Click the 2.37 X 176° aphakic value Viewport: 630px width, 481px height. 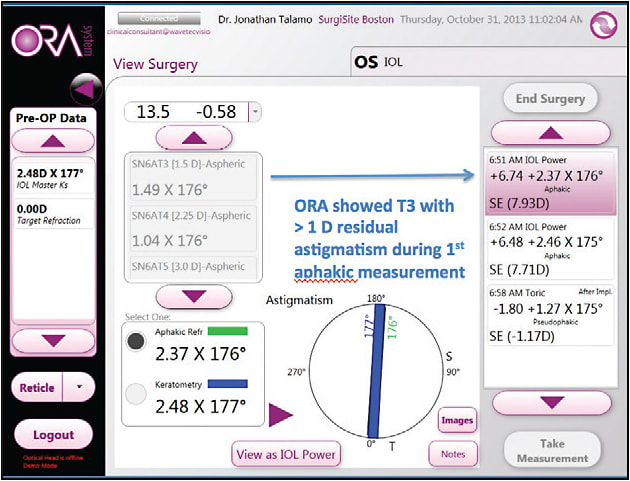pyautogui.click(x=200, y=354)
